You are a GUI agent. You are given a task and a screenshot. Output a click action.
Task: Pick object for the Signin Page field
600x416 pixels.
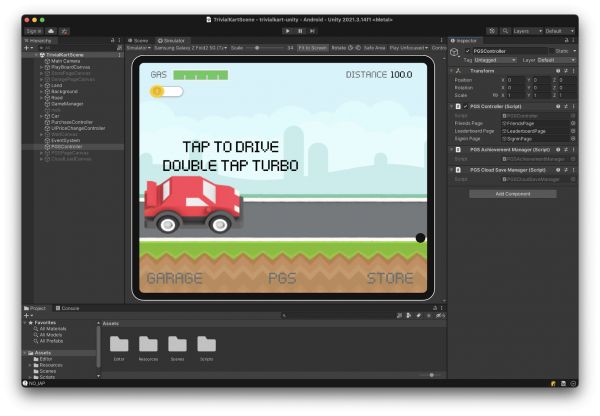pyautogui.click(x=573, y=139)
